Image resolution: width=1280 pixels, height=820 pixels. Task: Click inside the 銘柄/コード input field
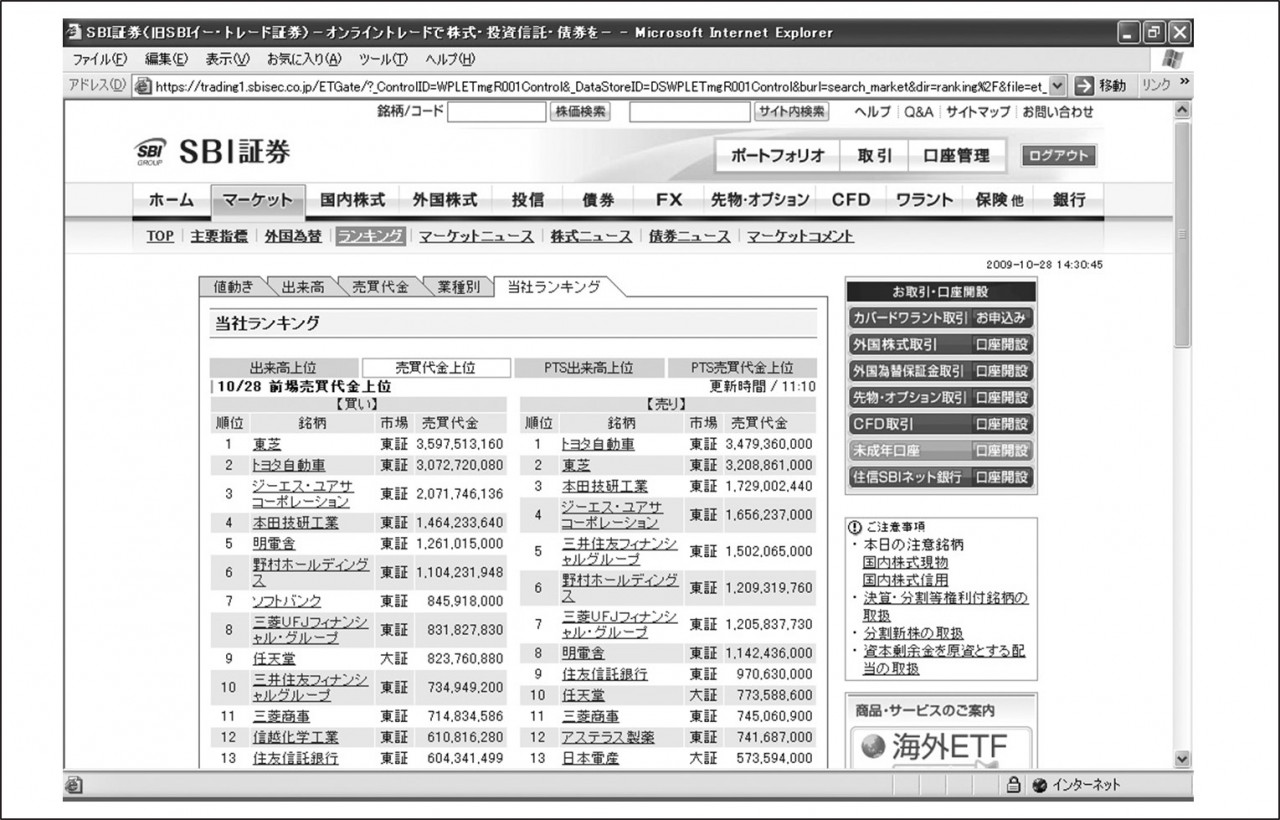point(498,112)
